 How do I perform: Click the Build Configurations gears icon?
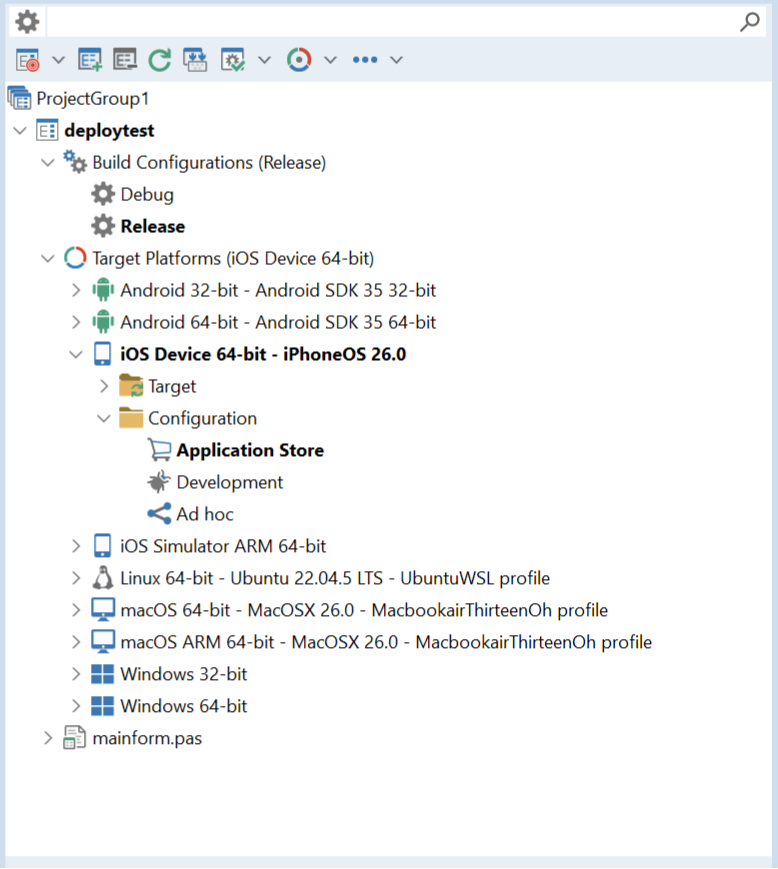click(x=75, y=162)
